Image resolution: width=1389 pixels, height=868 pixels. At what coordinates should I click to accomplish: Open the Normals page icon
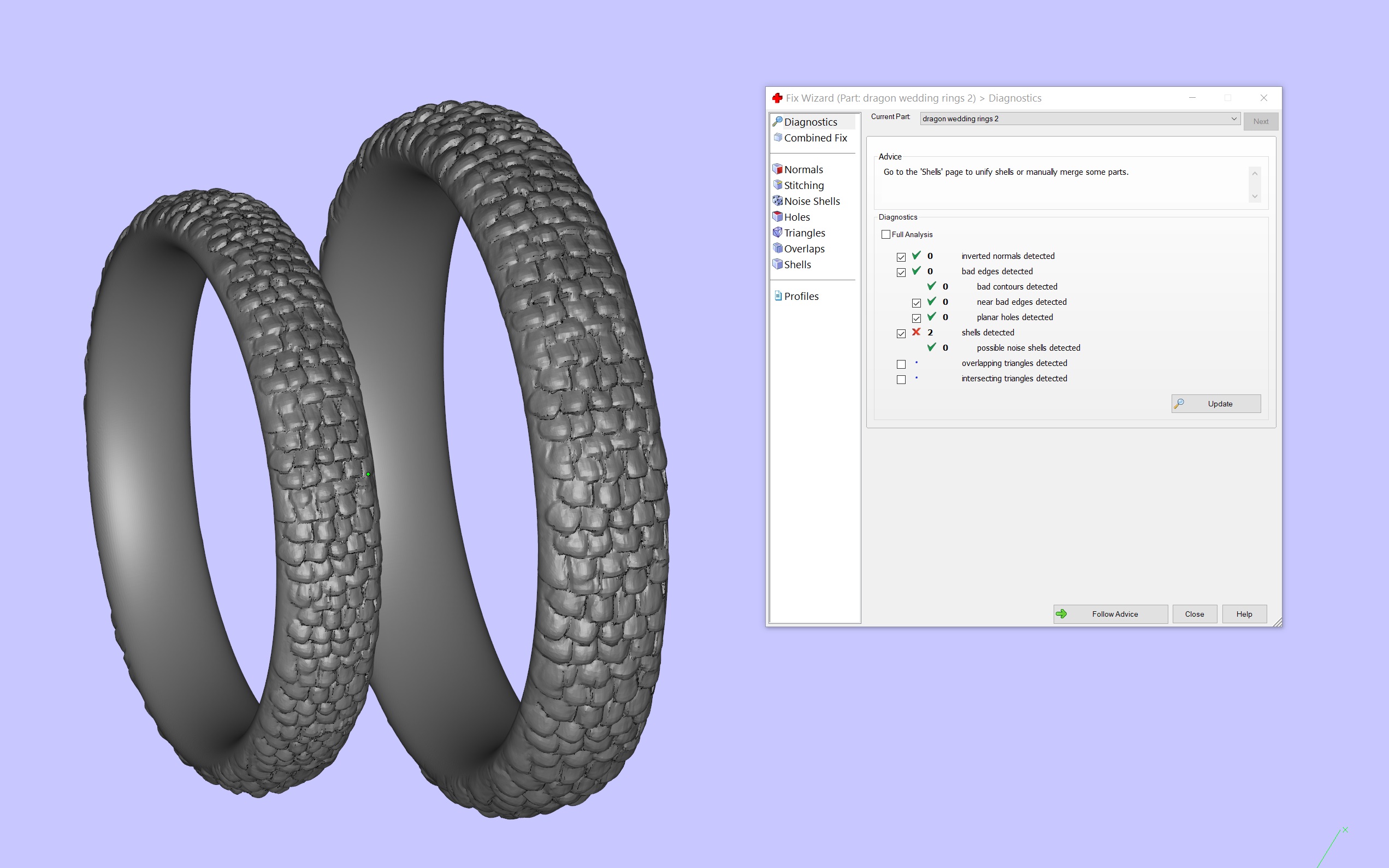(778, 169)
